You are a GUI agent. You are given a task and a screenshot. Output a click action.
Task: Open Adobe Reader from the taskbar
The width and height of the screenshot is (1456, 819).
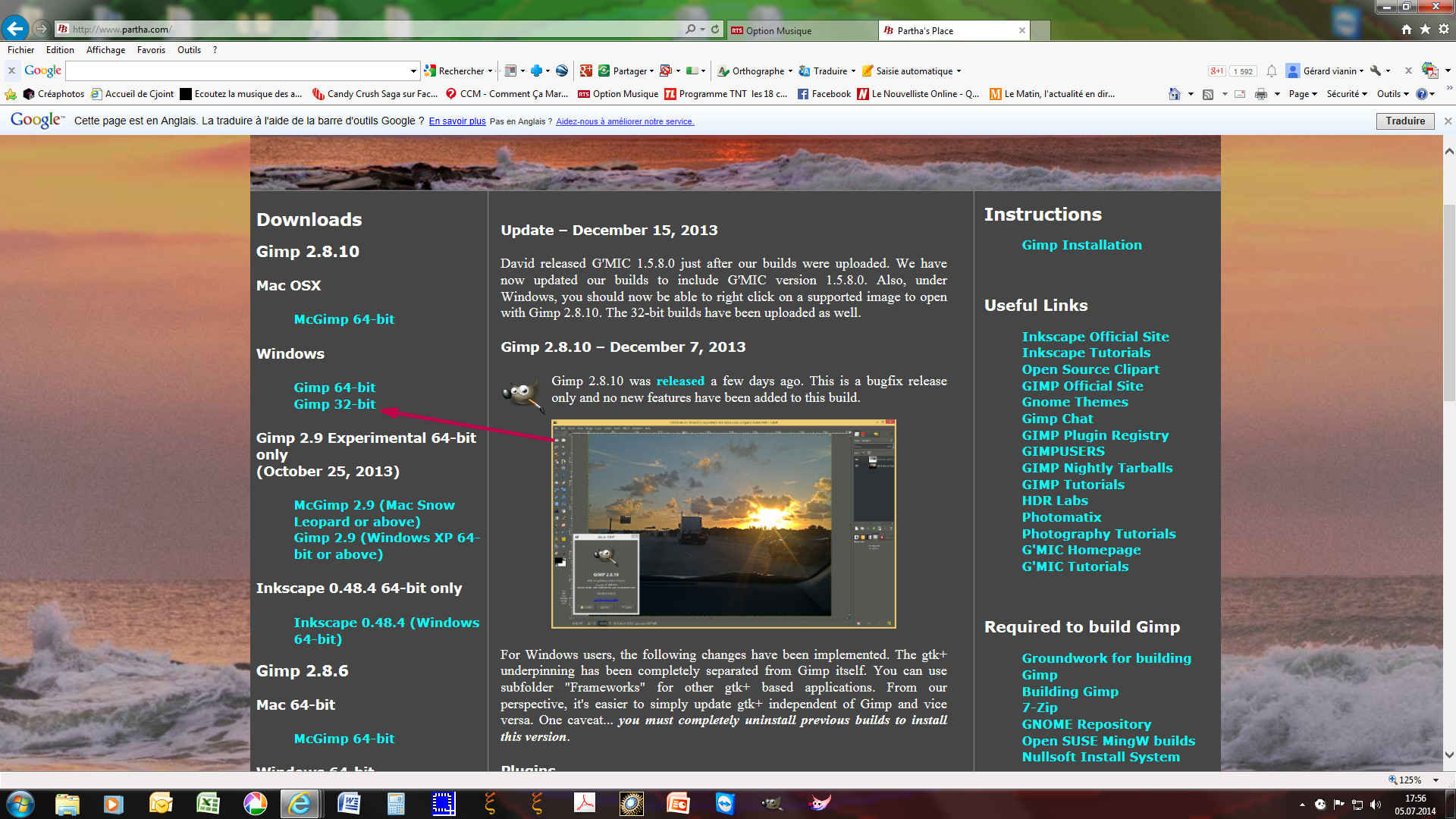click(584, 804)
